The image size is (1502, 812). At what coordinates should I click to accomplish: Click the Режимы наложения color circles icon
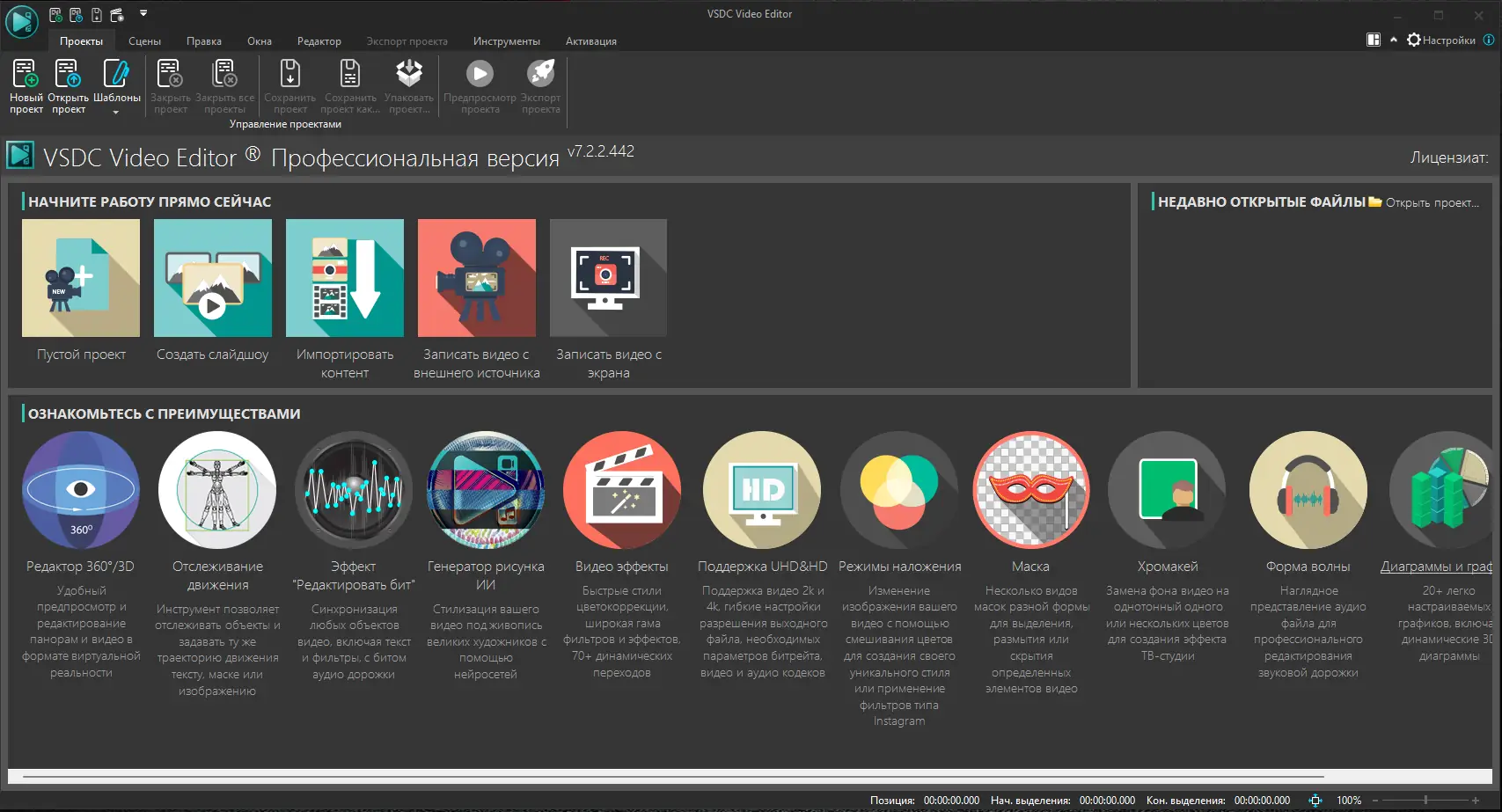point(899,490)
